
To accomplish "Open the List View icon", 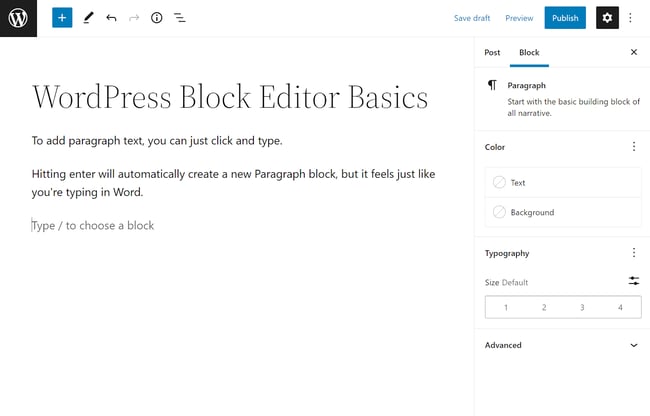I will (180, 18).
